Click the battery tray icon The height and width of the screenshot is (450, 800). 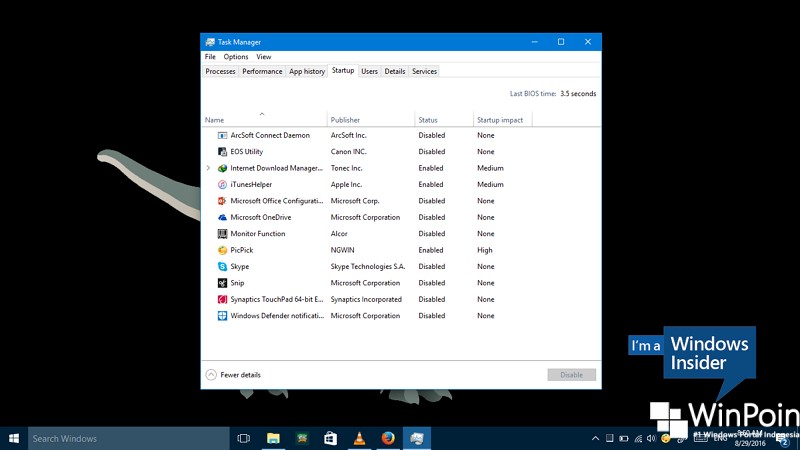[623, 438]
